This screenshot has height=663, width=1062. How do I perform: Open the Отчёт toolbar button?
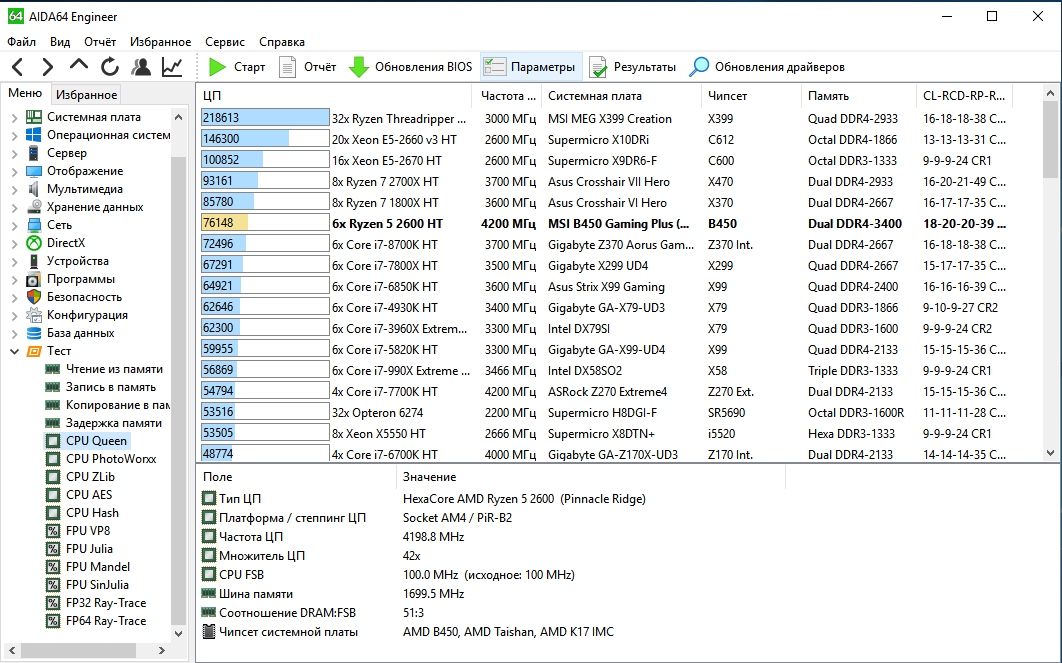pos(308,67)
